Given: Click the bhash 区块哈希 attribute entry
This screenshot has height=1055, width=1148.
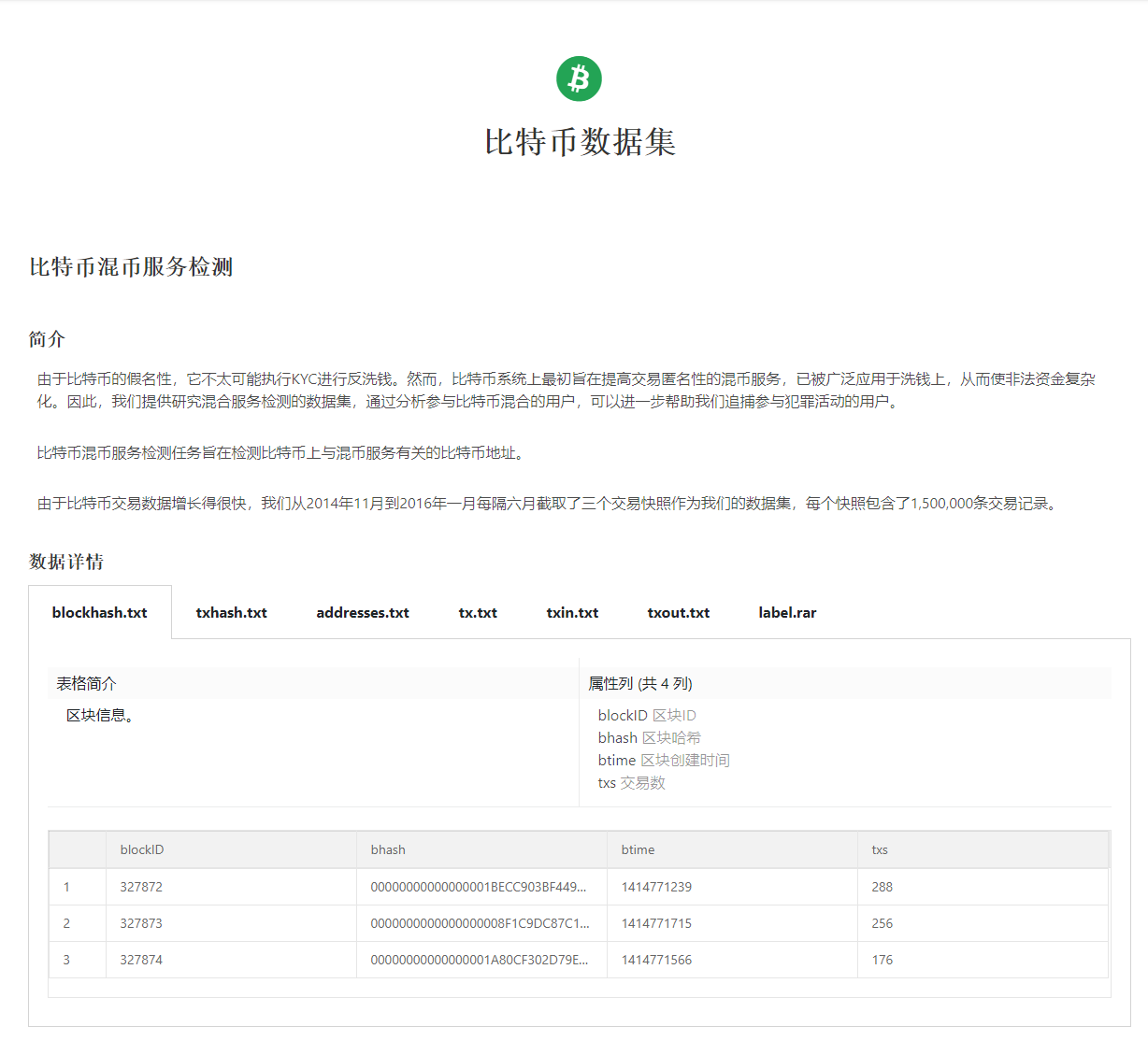Looking at the screenshot, I should [x=646, y=737].
